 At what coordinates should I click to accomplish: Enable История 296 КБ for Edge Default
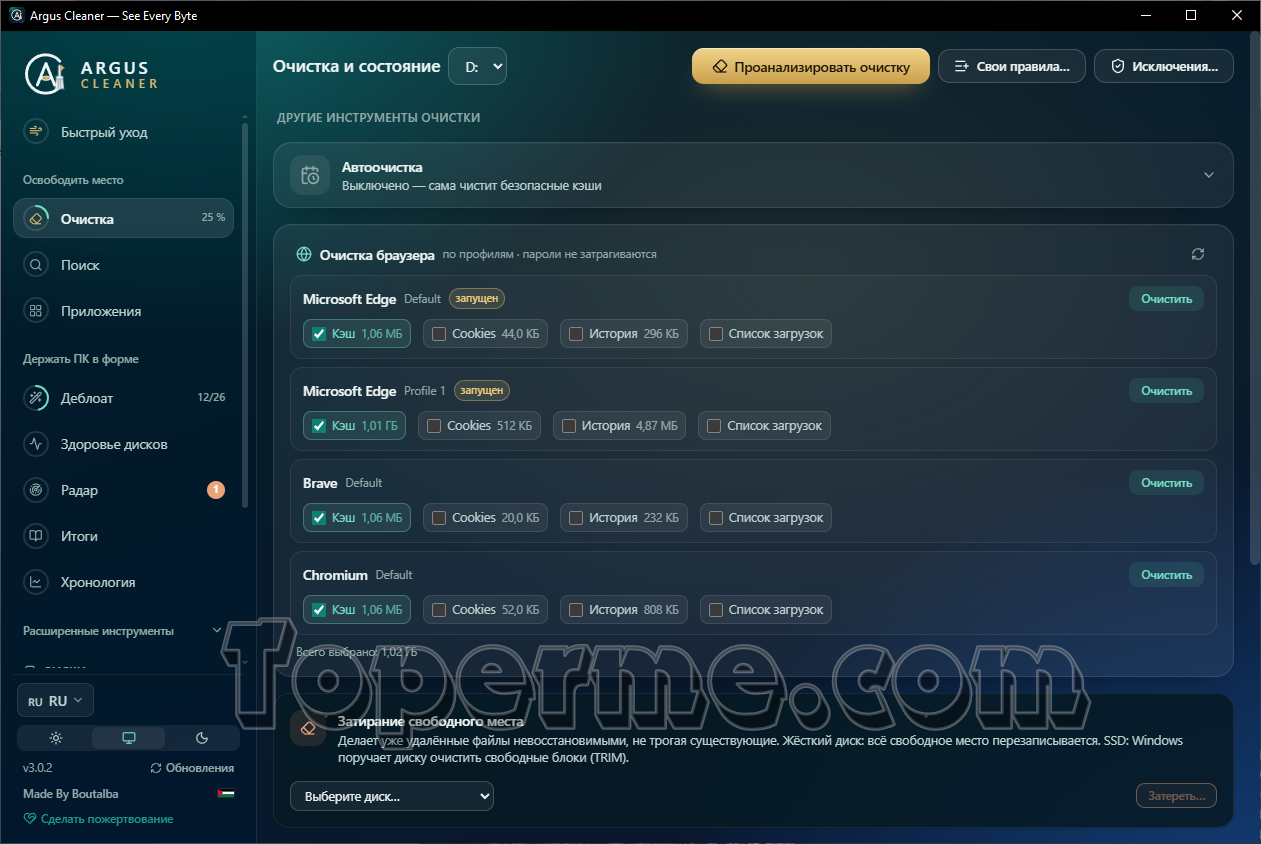(576, 334)
